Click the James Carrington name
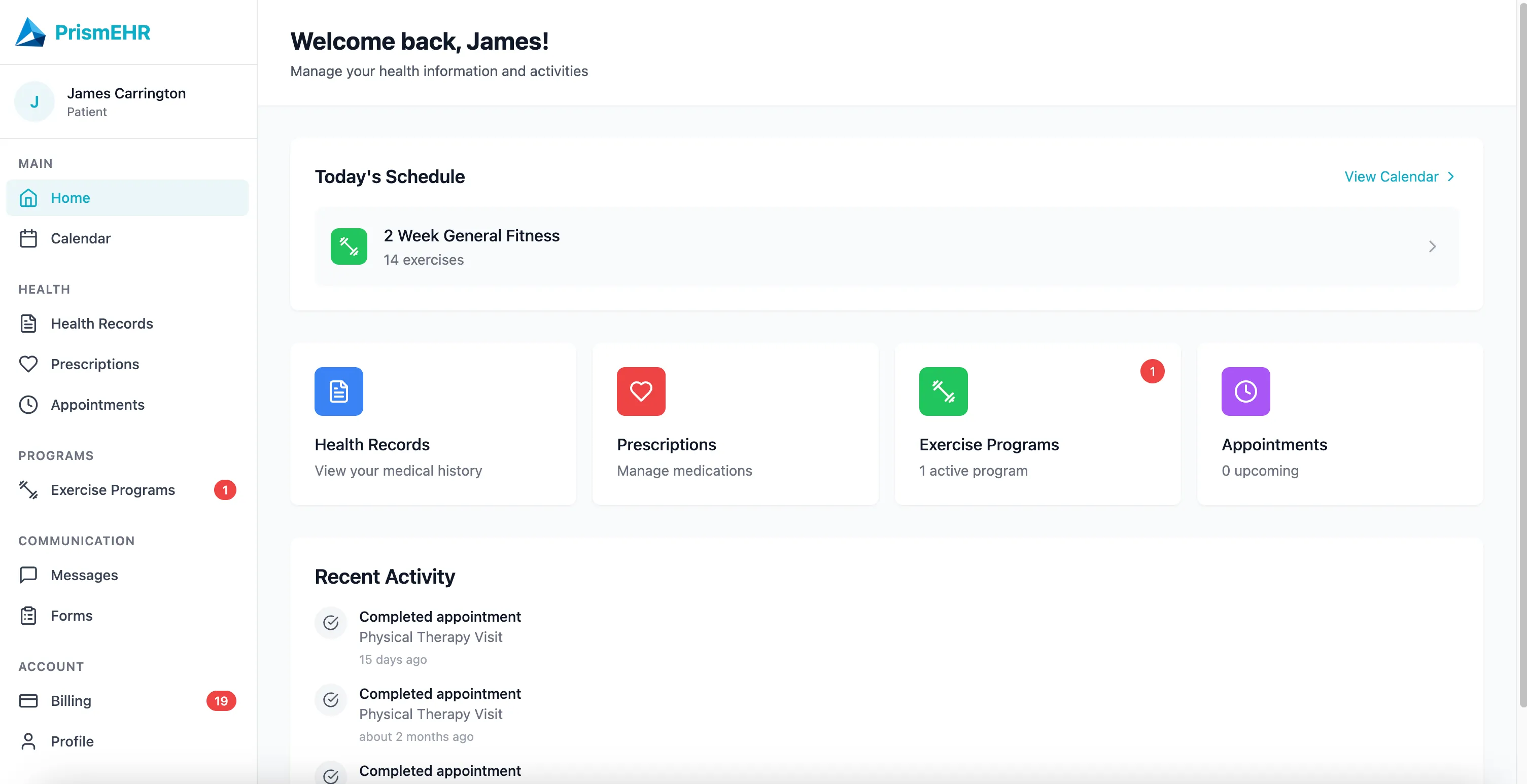The height and width of the screenshot is (784, 1527). pos(126,94)
